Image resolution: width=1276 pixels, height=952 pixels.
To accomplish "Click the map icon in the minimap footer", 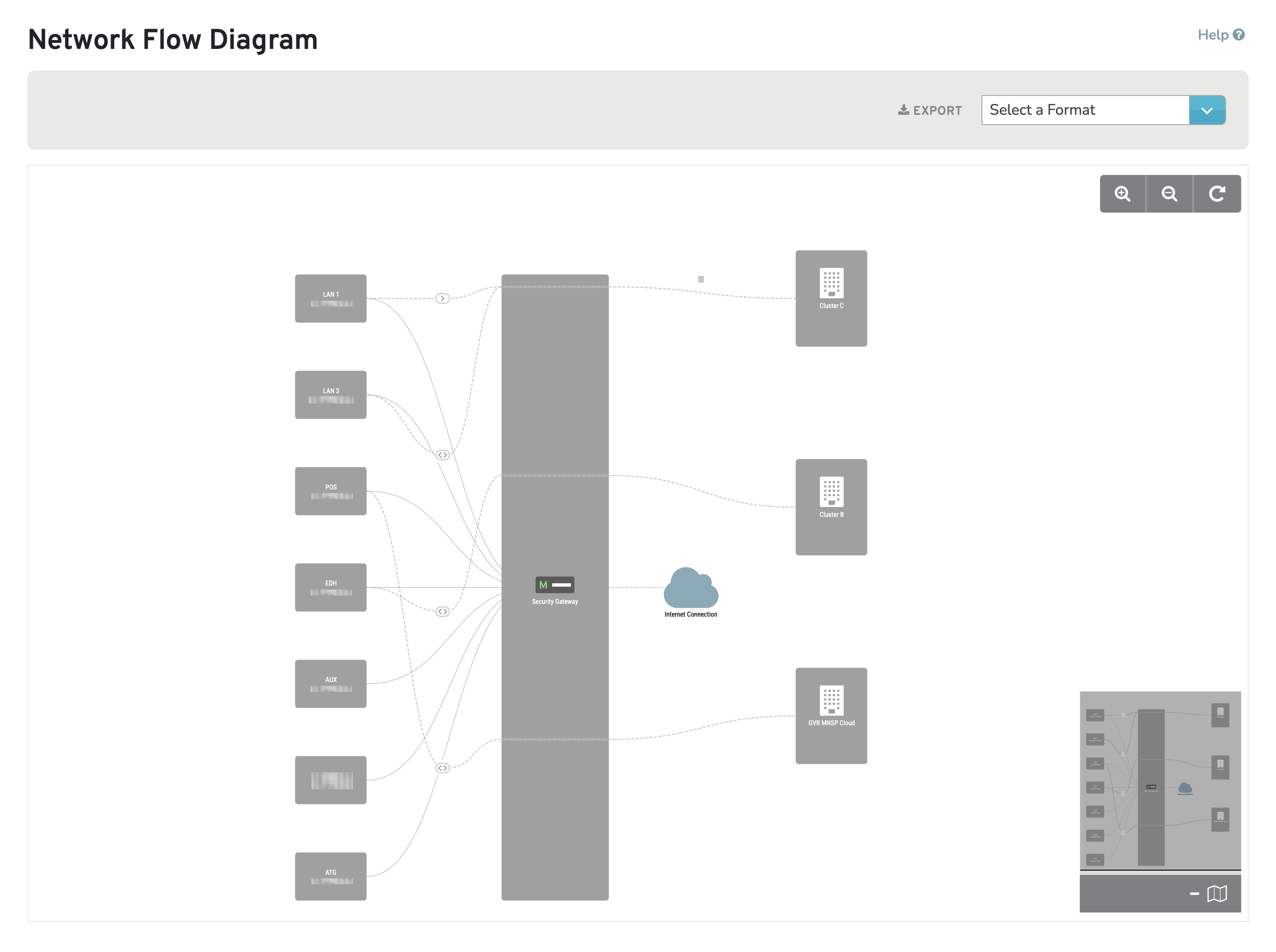I will tap(1216, 894).
